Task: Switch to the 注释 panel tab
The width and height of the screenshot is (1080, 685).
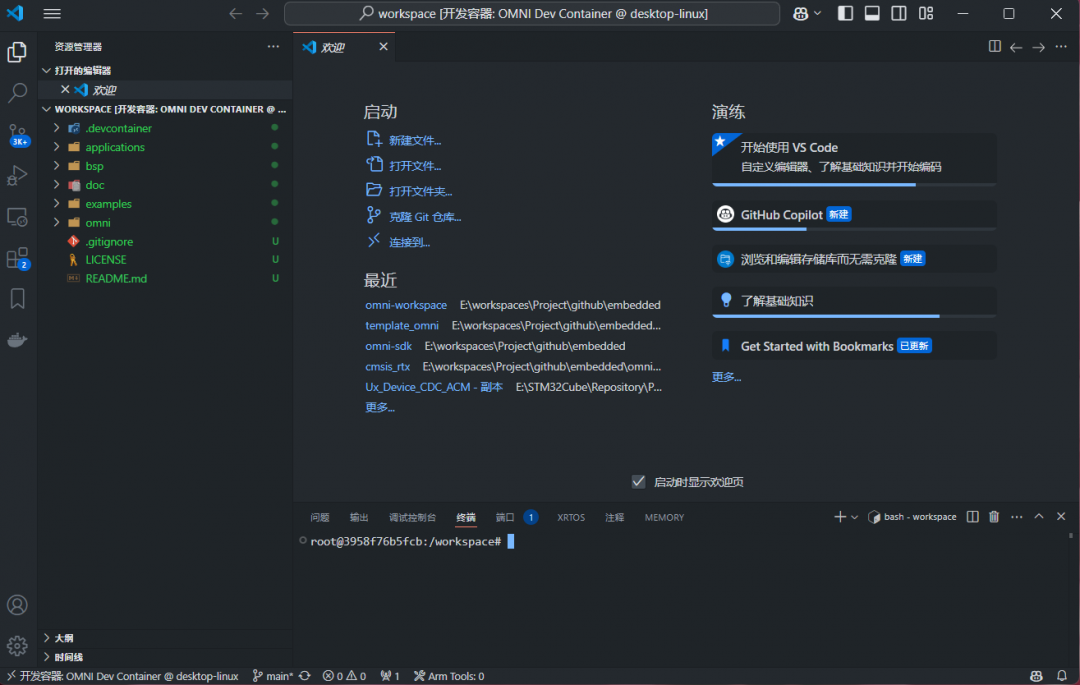Action: coord(614,518)
